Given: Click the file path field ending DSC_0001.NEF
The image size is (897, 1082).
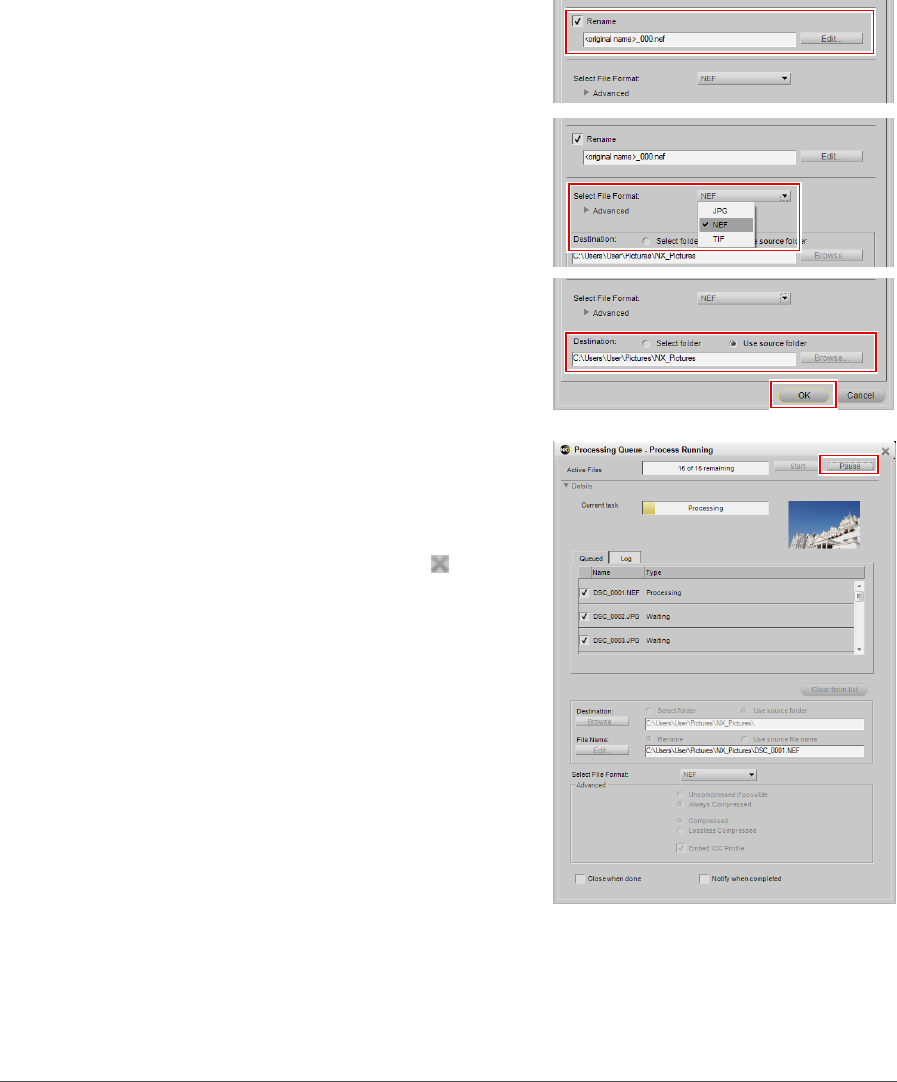Looking at the screenshot, I should (754, 751).
